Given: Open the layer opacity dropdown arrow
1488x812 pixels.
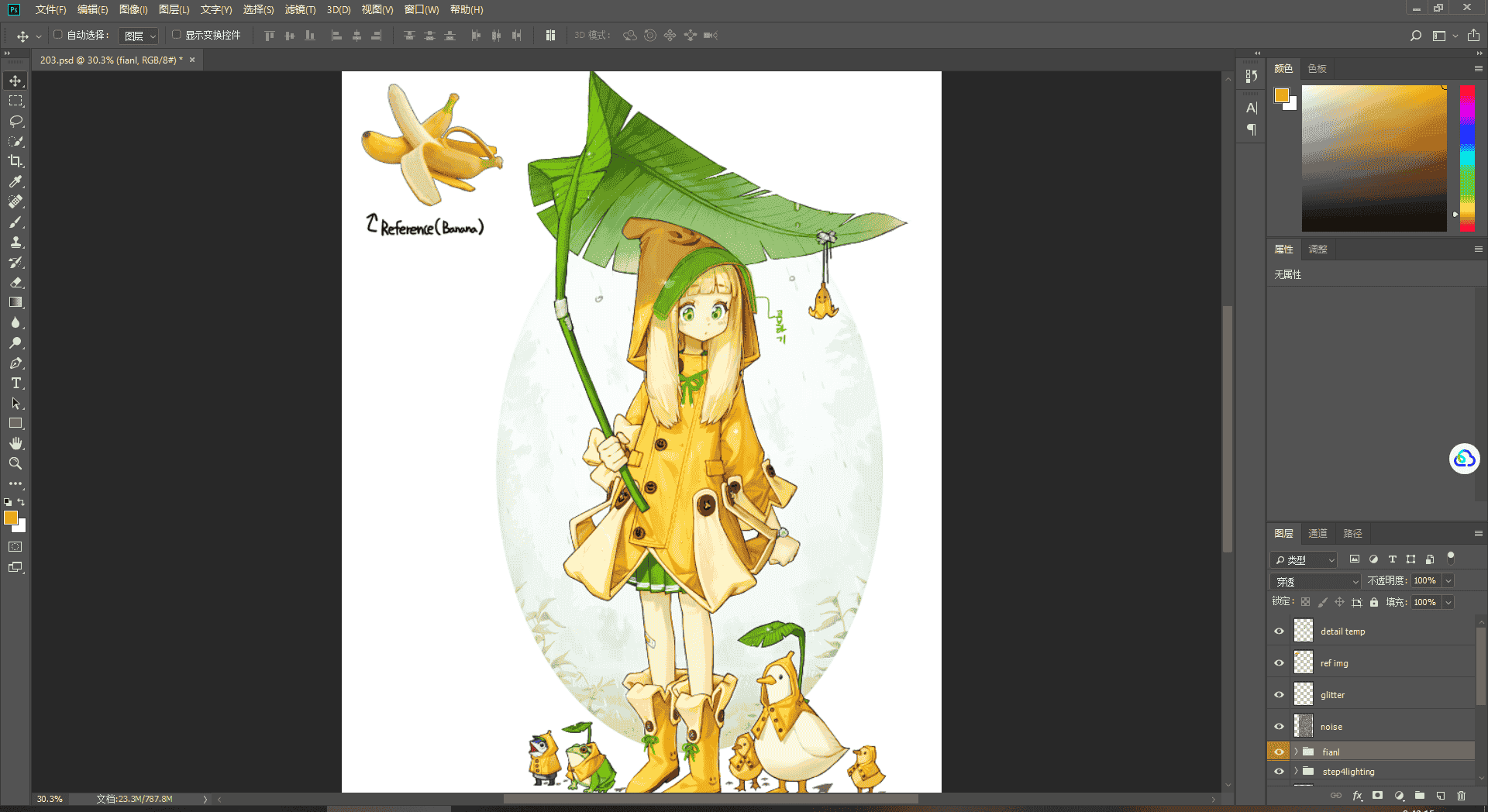Looking at the screenshot, I should (1448, 581).
